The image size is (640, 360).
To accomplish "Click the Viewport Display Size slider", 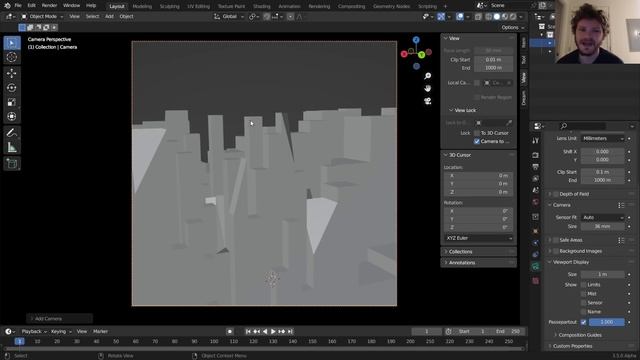I will pyautogui.click(x=603, y=274).
